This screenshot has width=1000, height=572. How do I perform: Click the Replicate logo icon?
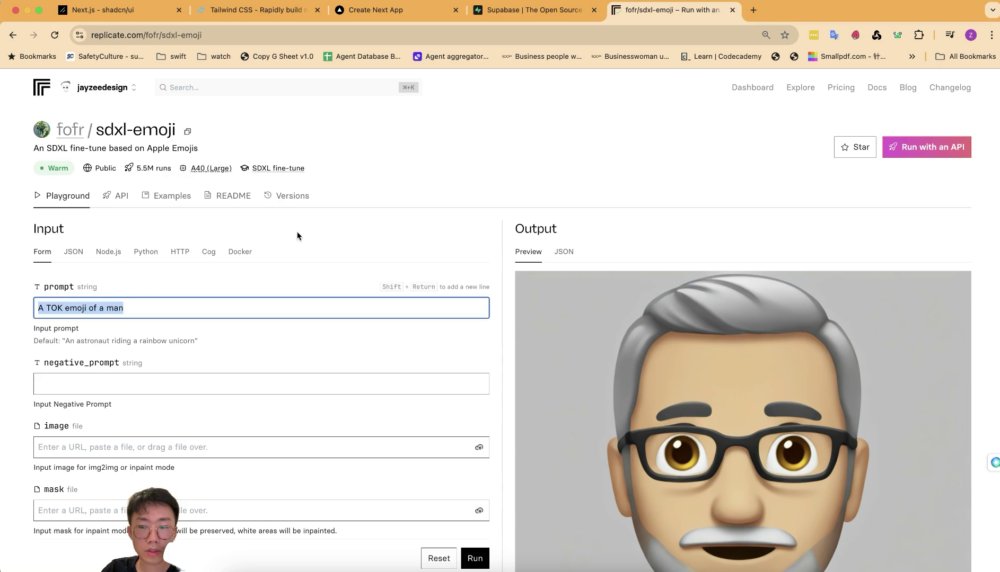(x=41, y=87)
